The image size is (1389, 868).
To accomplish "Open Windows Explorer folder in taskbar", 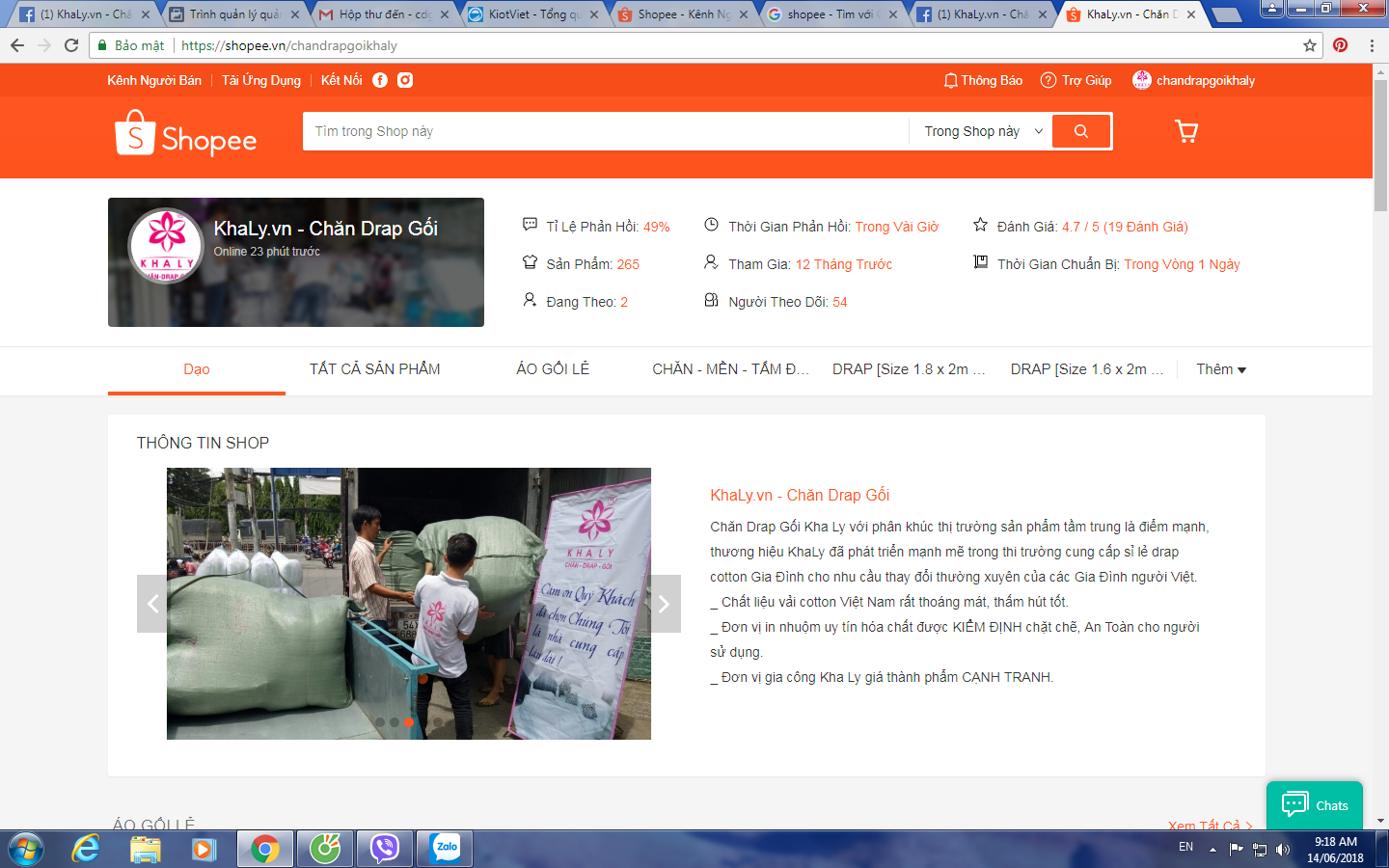I will (x=146, y=849).
